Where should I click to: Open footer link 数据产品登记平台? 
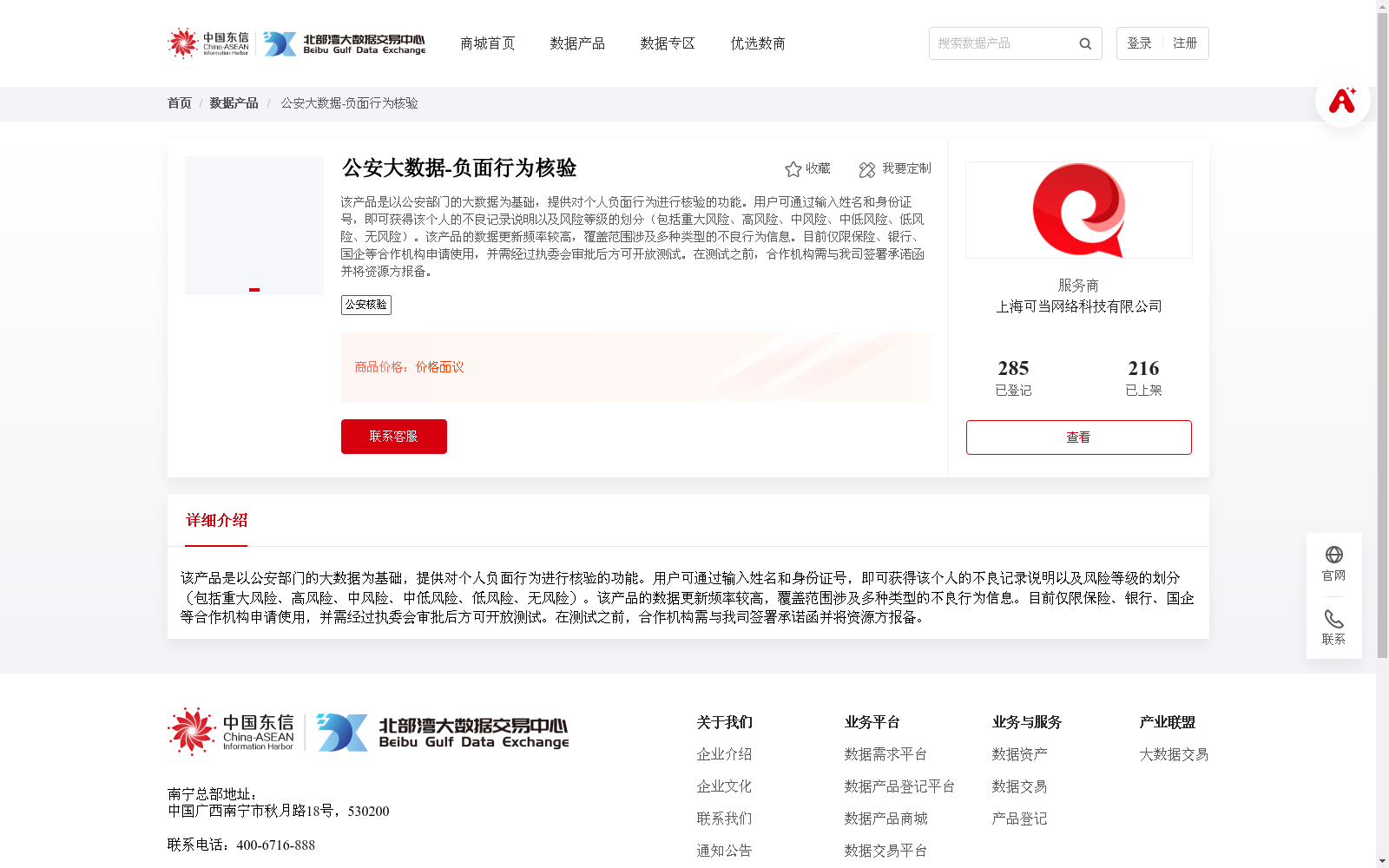[x=899, y=786]
